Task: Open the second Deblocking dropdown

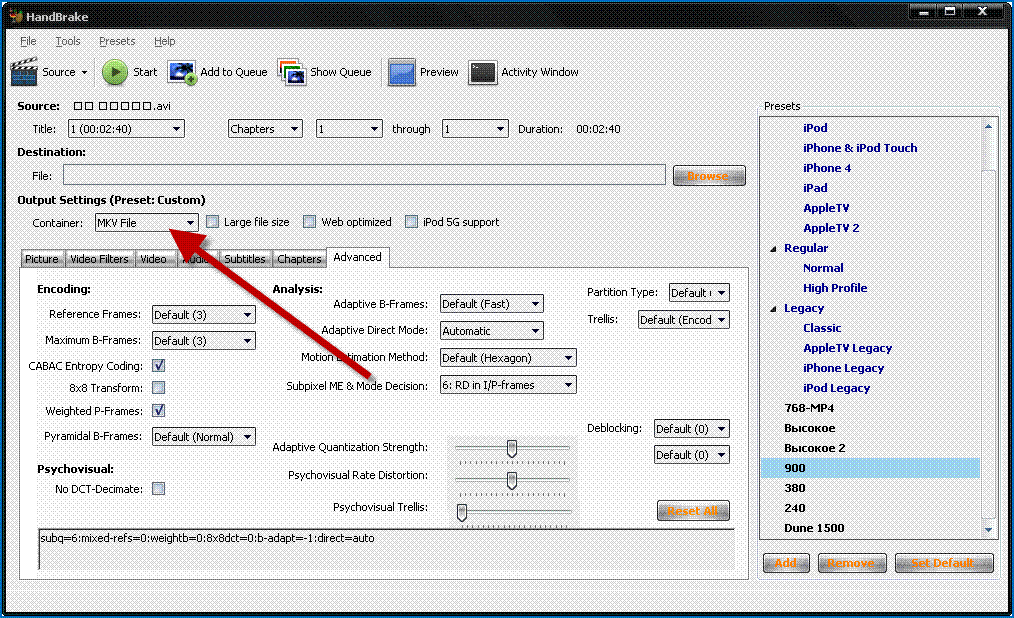Action: point(691,454)
